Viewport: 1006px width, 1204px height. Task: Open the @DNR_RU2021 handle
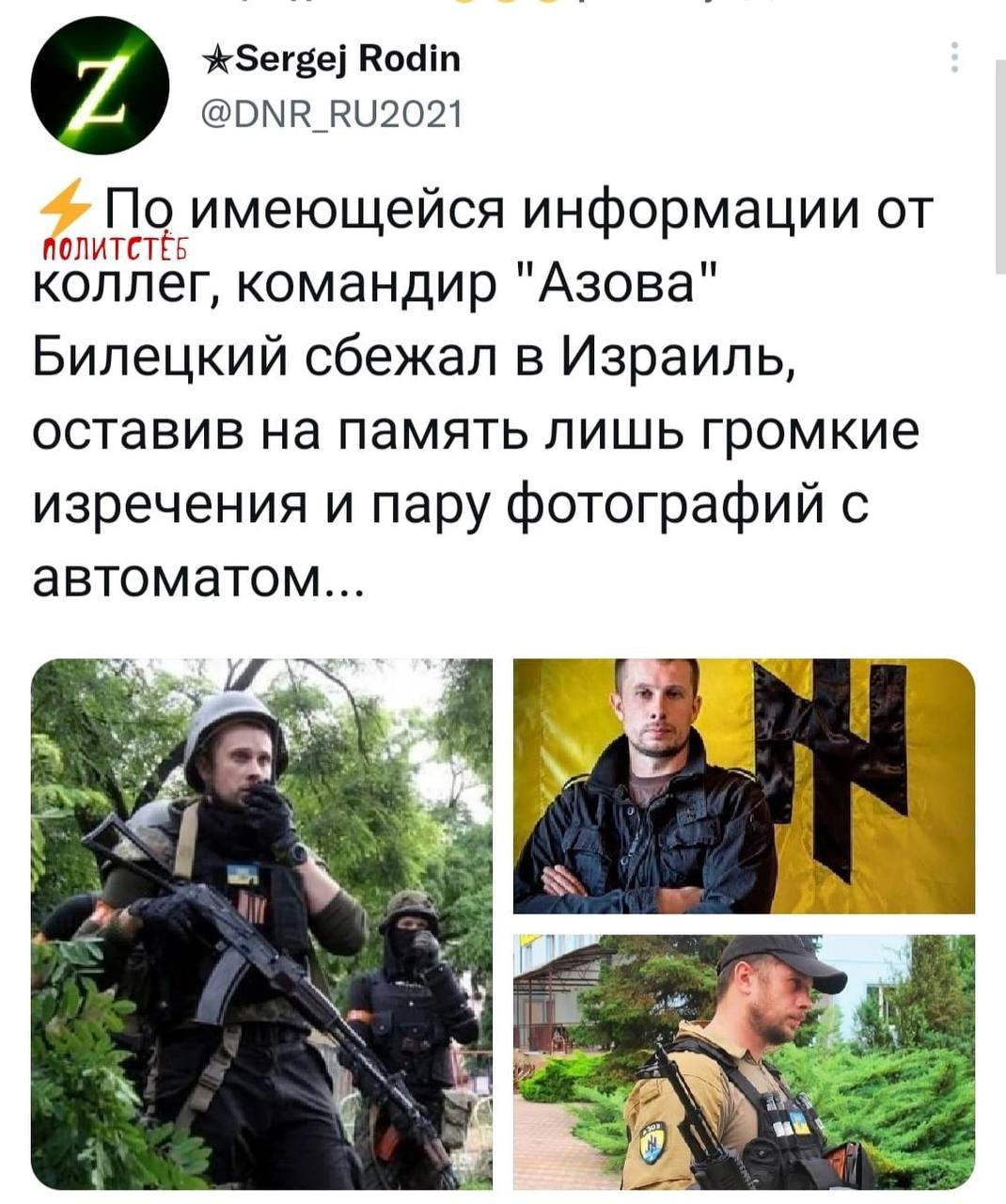click(x=332, y=115)
